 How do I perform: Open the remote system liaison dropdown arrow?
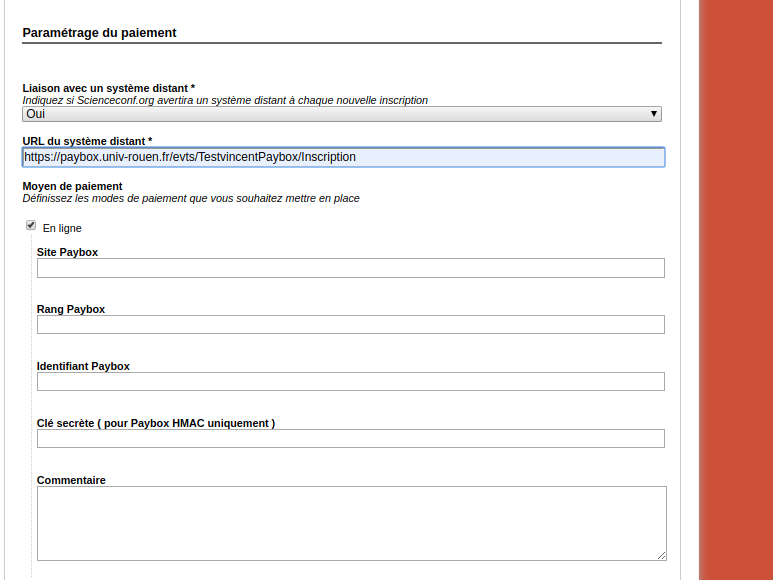click(x=654, y=114)
